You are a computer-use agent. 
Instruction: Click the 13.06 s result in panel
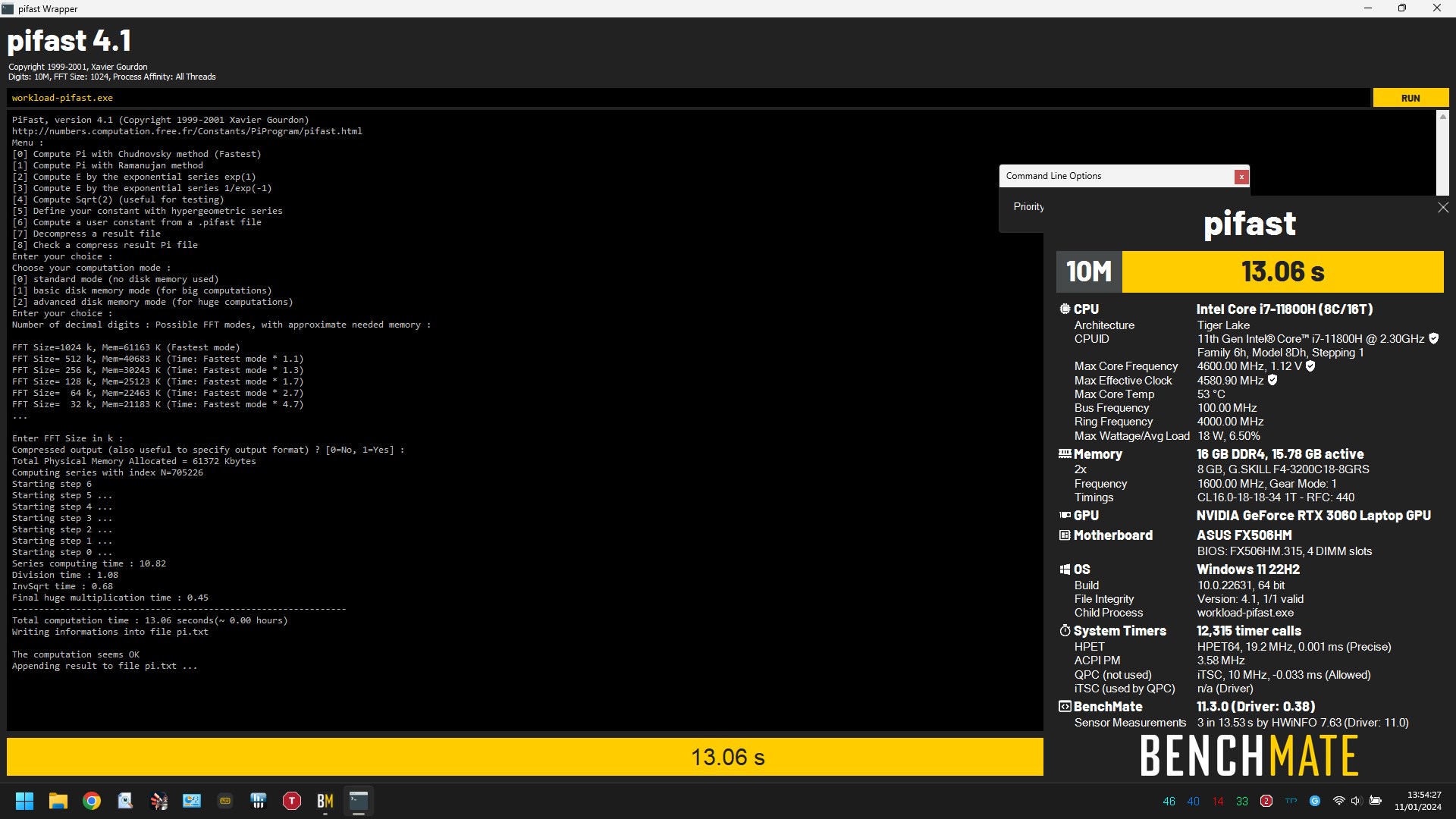point(1282,271)
